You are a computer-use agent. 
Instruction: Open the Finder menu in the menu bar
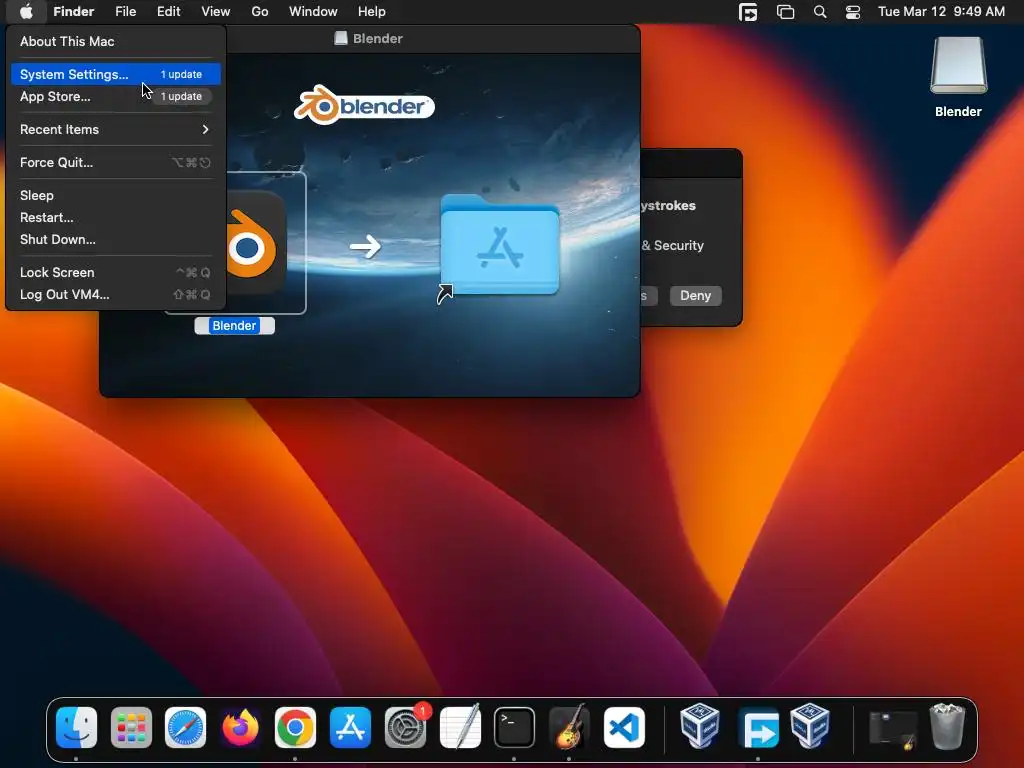tap(73, 12)
